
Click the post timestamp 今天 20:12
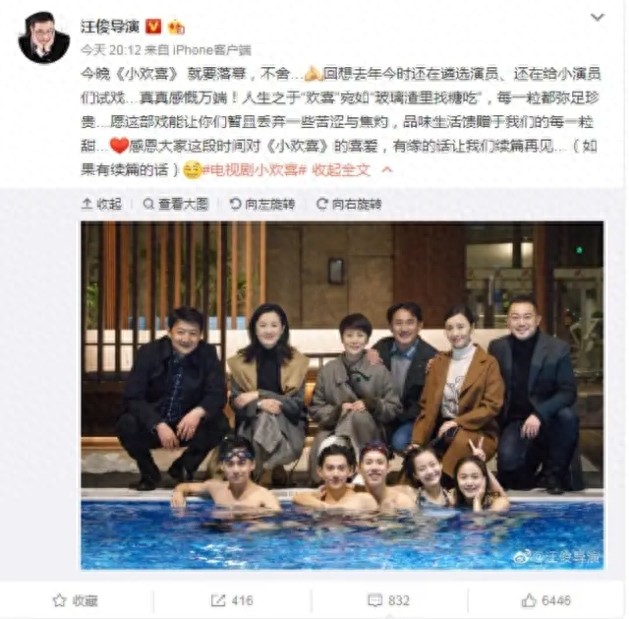pos(111,50)
